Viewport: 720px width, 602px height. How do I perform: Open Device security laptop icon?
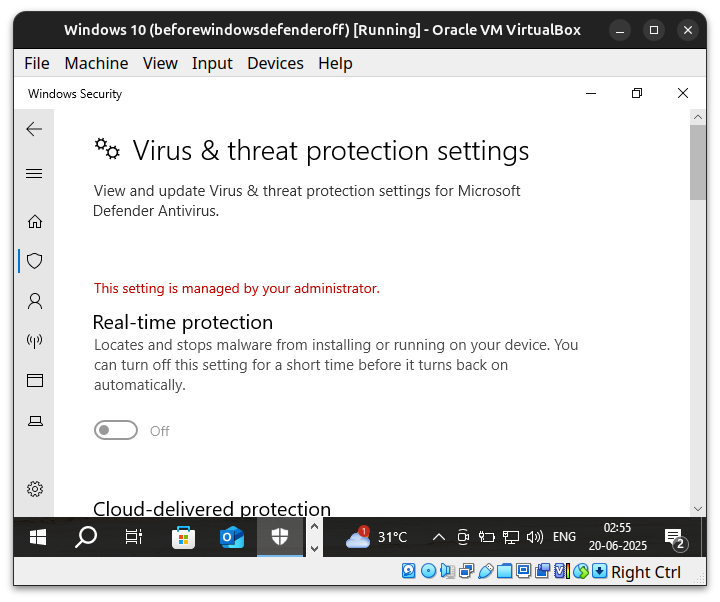tap(35, 421)
